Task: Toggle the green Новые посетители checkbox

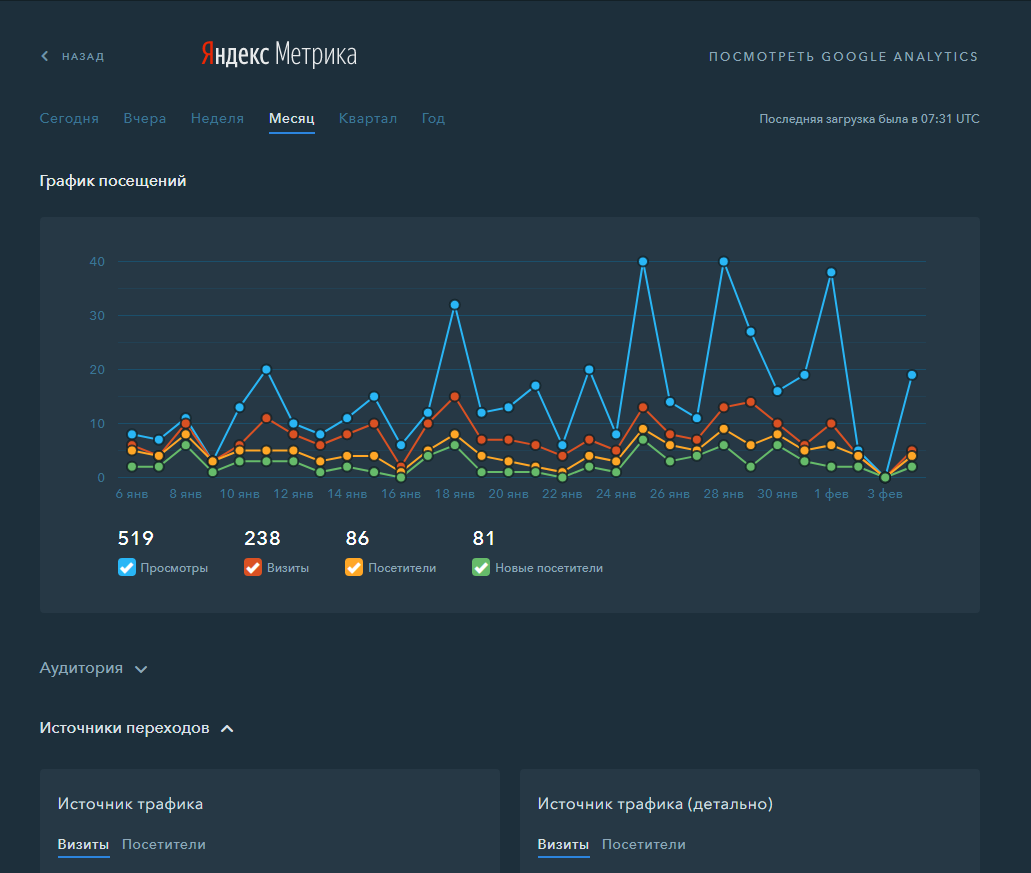Action: pos(481,567)
